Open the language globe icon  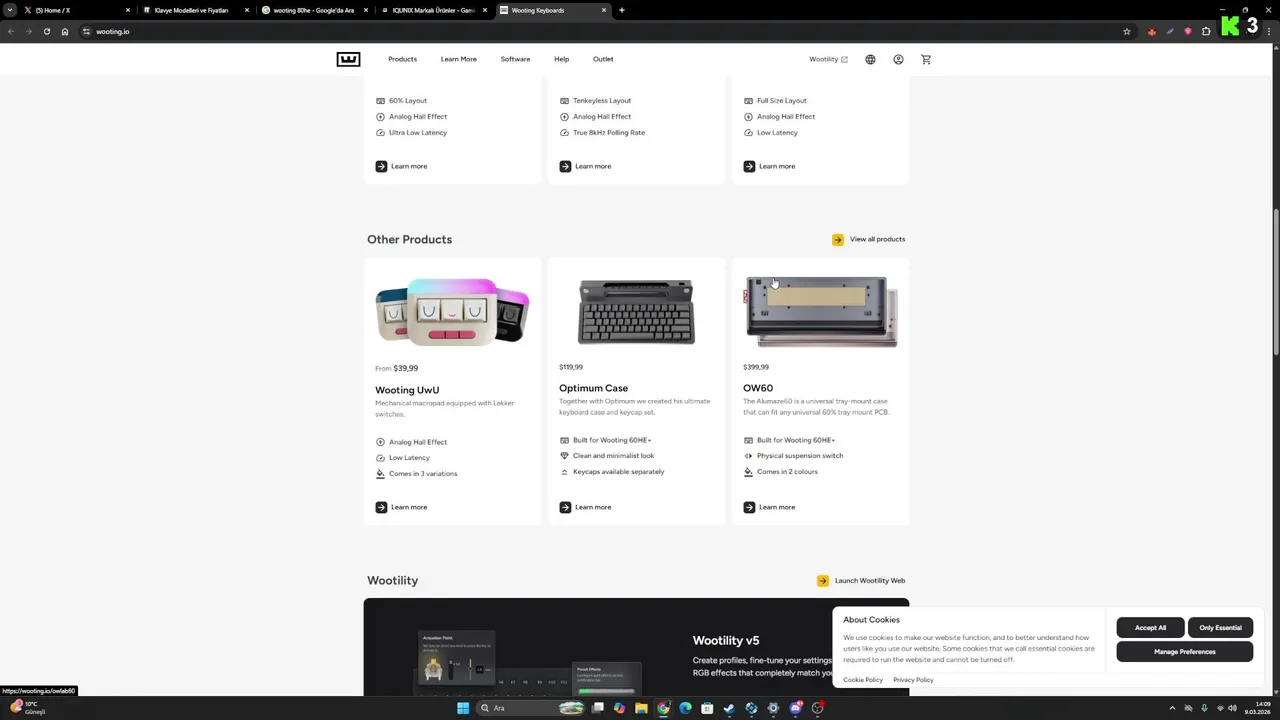click(870, 59)
